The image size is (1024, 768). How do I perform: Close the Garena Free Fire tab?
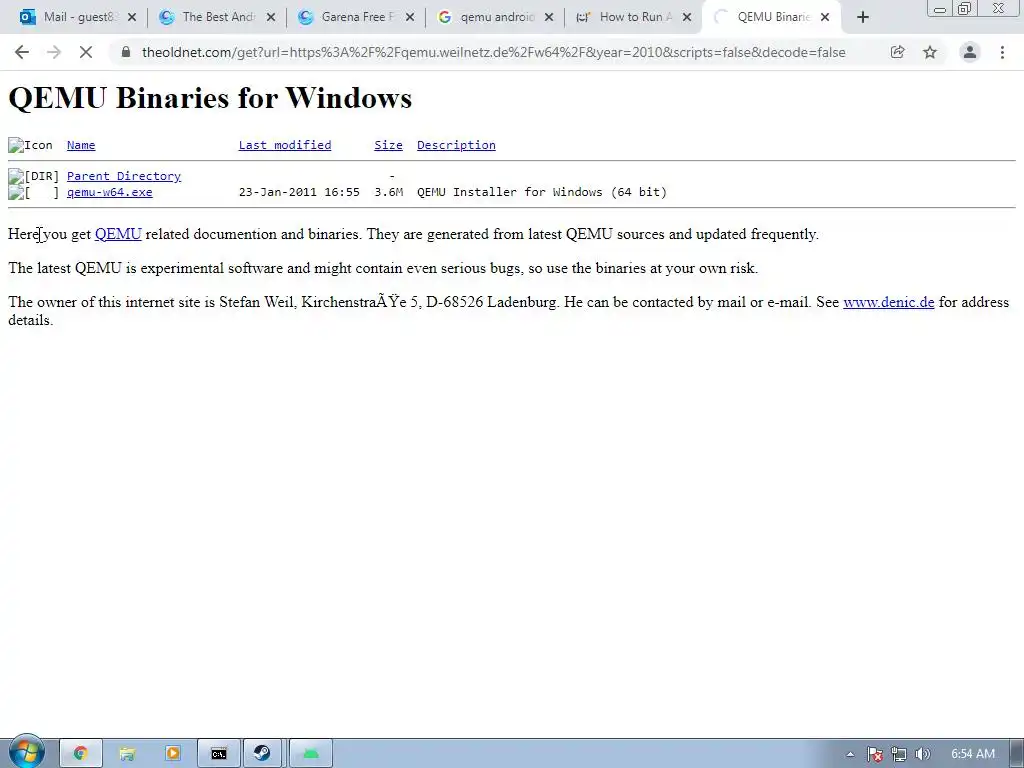coord(410,18)
